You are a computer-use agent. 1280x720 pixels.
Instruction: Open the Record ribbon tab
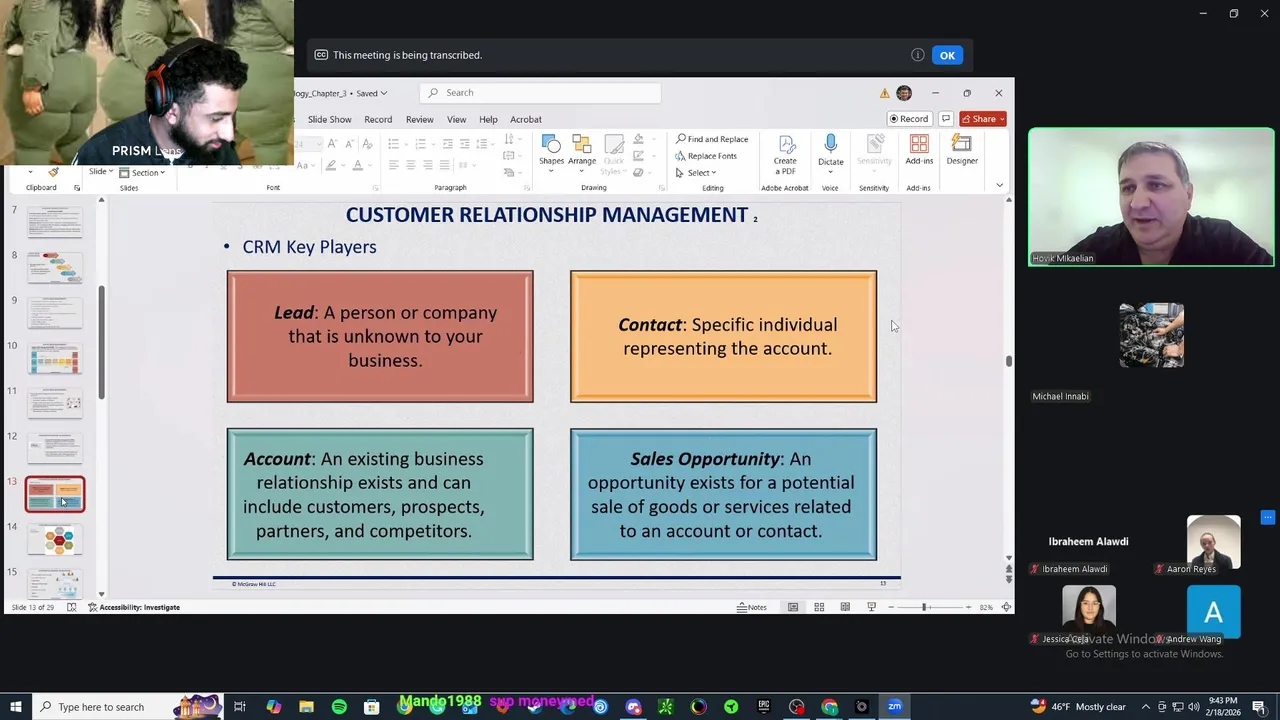tap(378, 119)
